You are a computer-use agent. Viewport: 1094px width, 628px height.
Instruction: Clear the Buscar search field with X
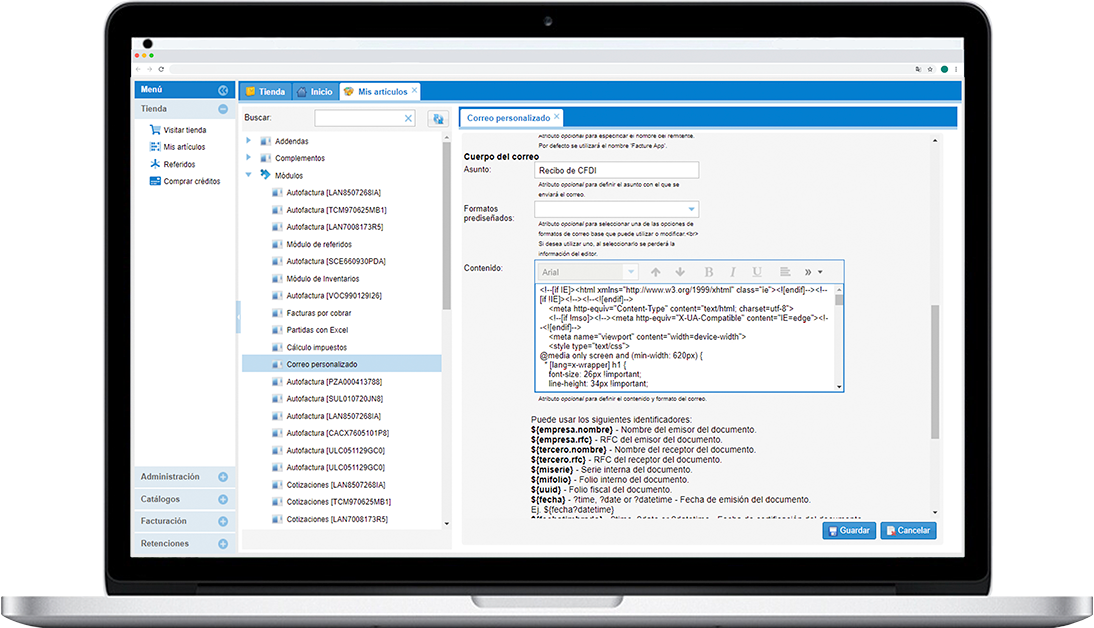(x=408, y=119)
